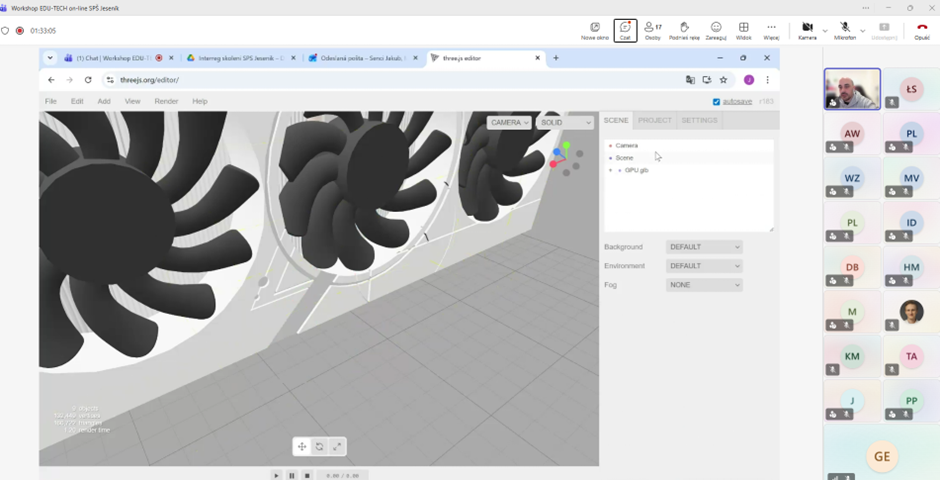Select the rotate tool in viewport
The image size is (940, 480).
tap(319, 447)
